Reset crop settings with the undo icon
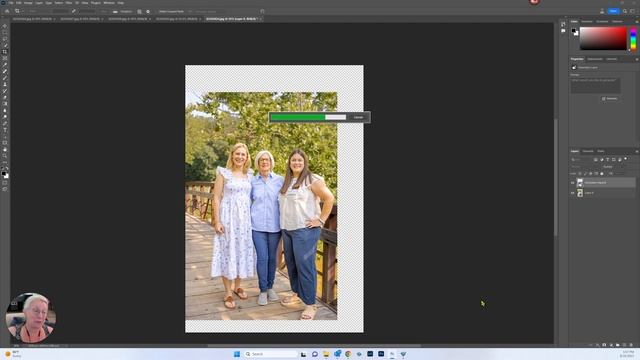This screenshot has height=360, width=640. point(262,11)
